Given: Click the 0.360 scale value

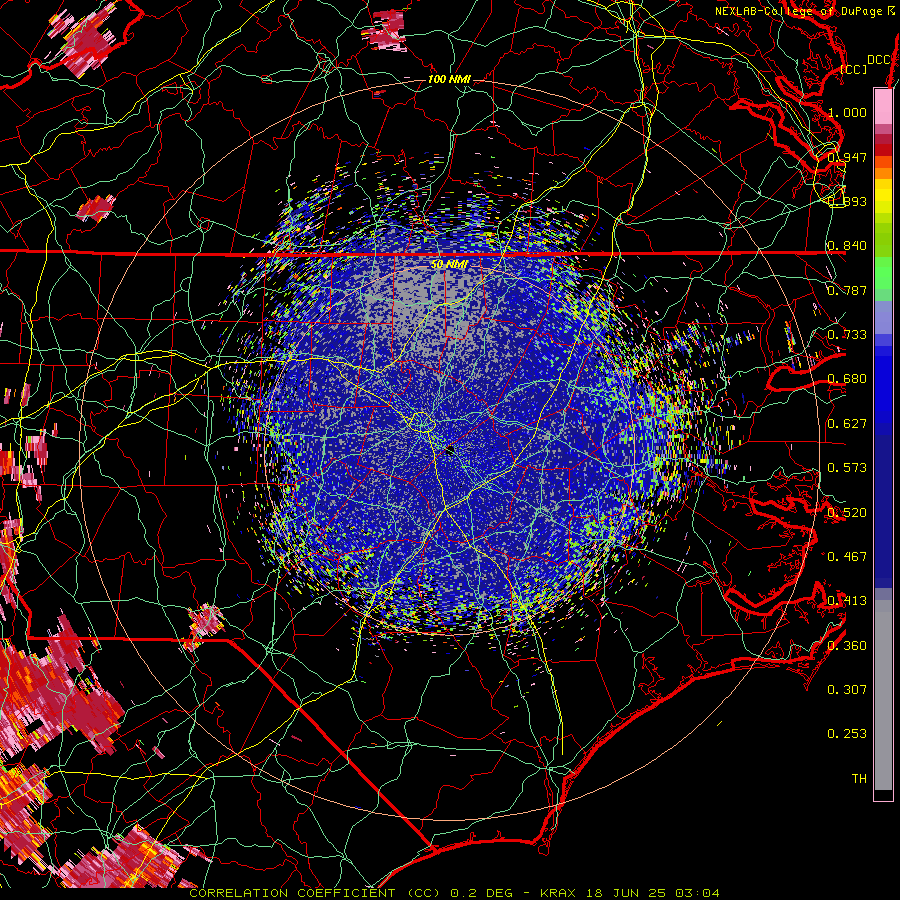Looking at the screenshot, I should (847, 645).
